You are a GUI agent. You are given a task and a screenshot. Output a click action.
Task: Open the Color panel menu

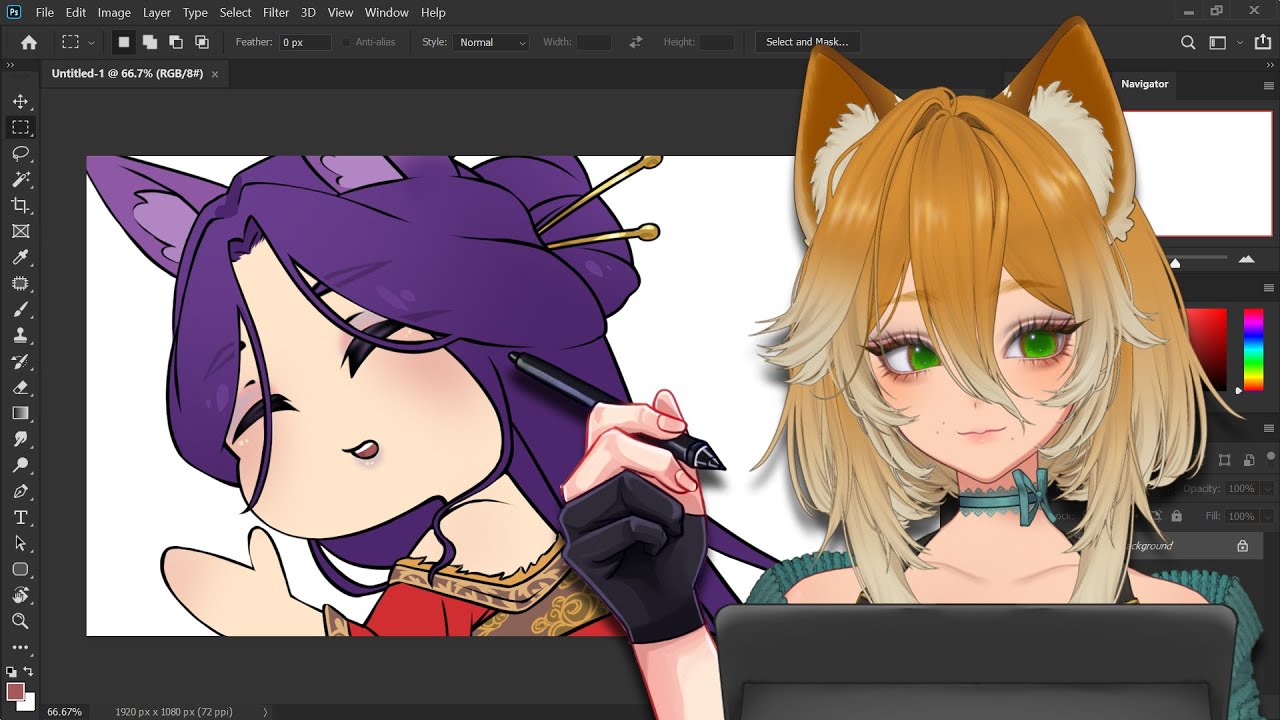pyautogui.click(x=1268, y=288)
